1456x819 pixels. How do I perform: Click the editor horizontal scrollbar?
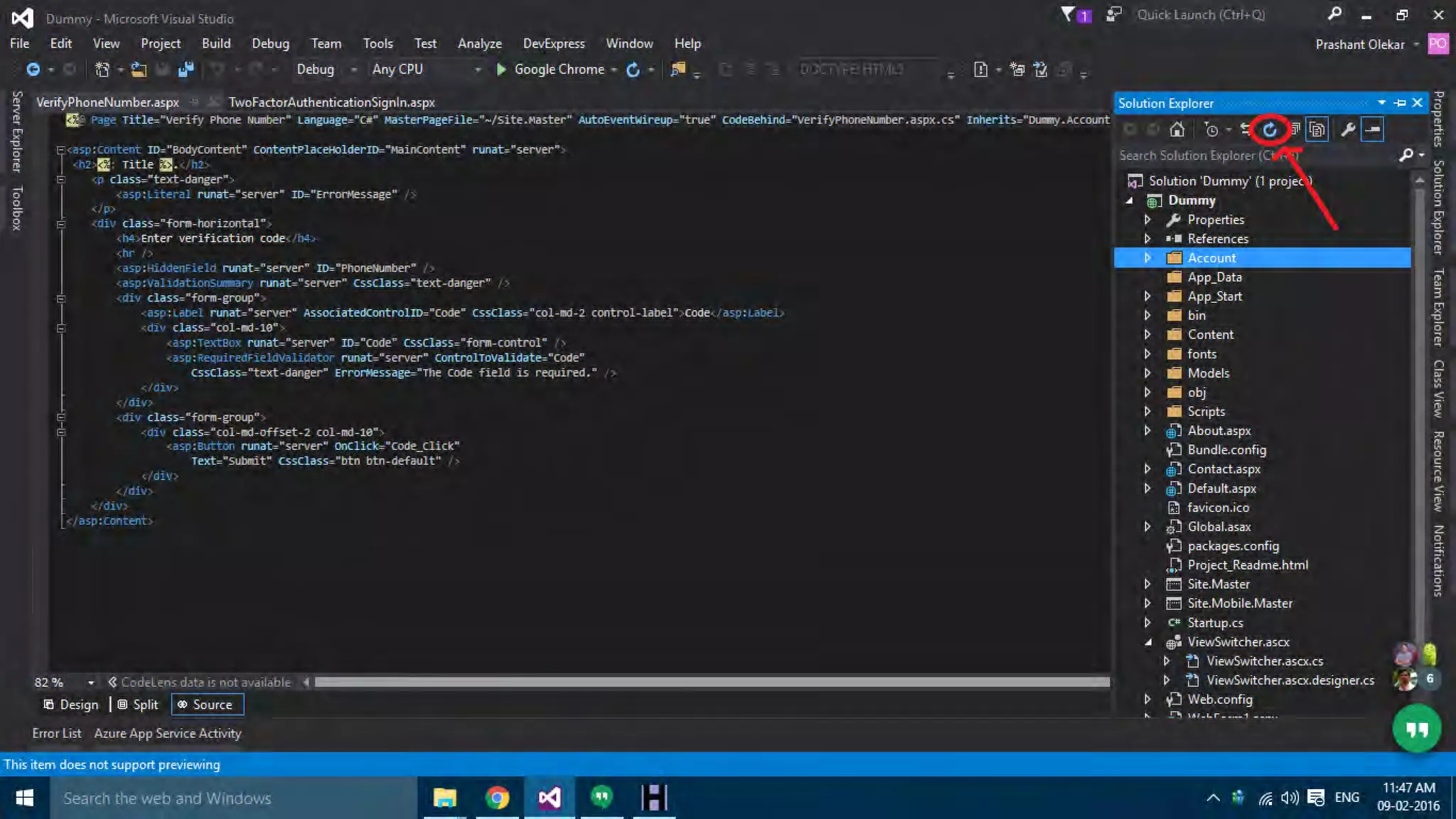coord(711,682)
